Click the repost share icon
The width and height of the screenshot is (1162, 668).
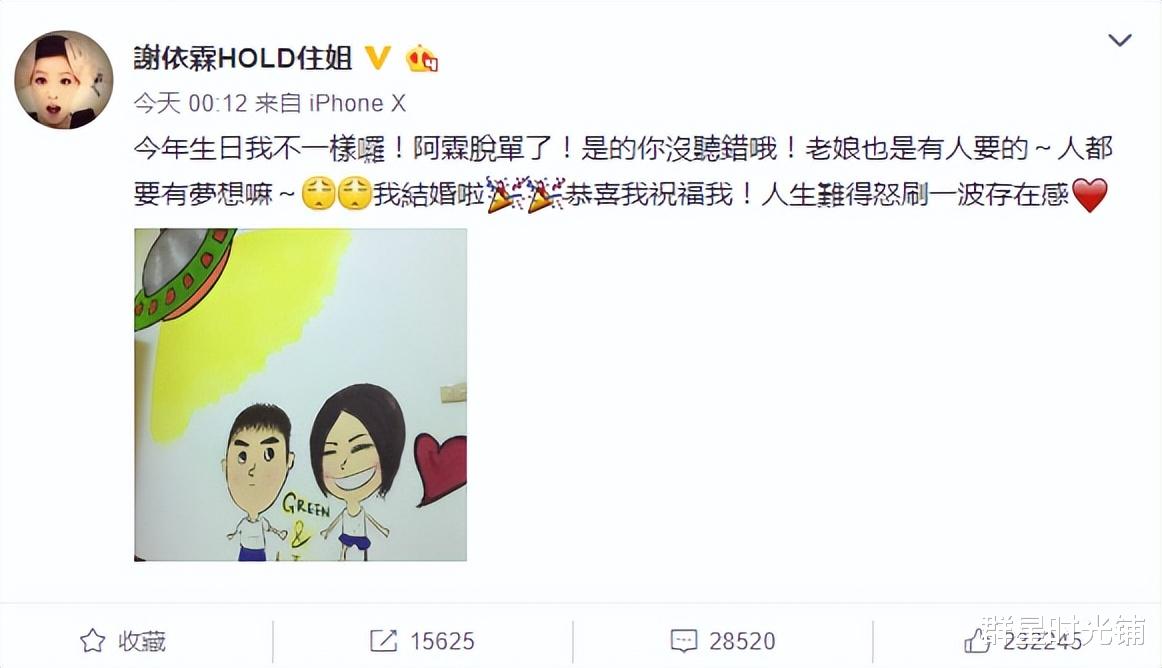(x=383, y=641)
